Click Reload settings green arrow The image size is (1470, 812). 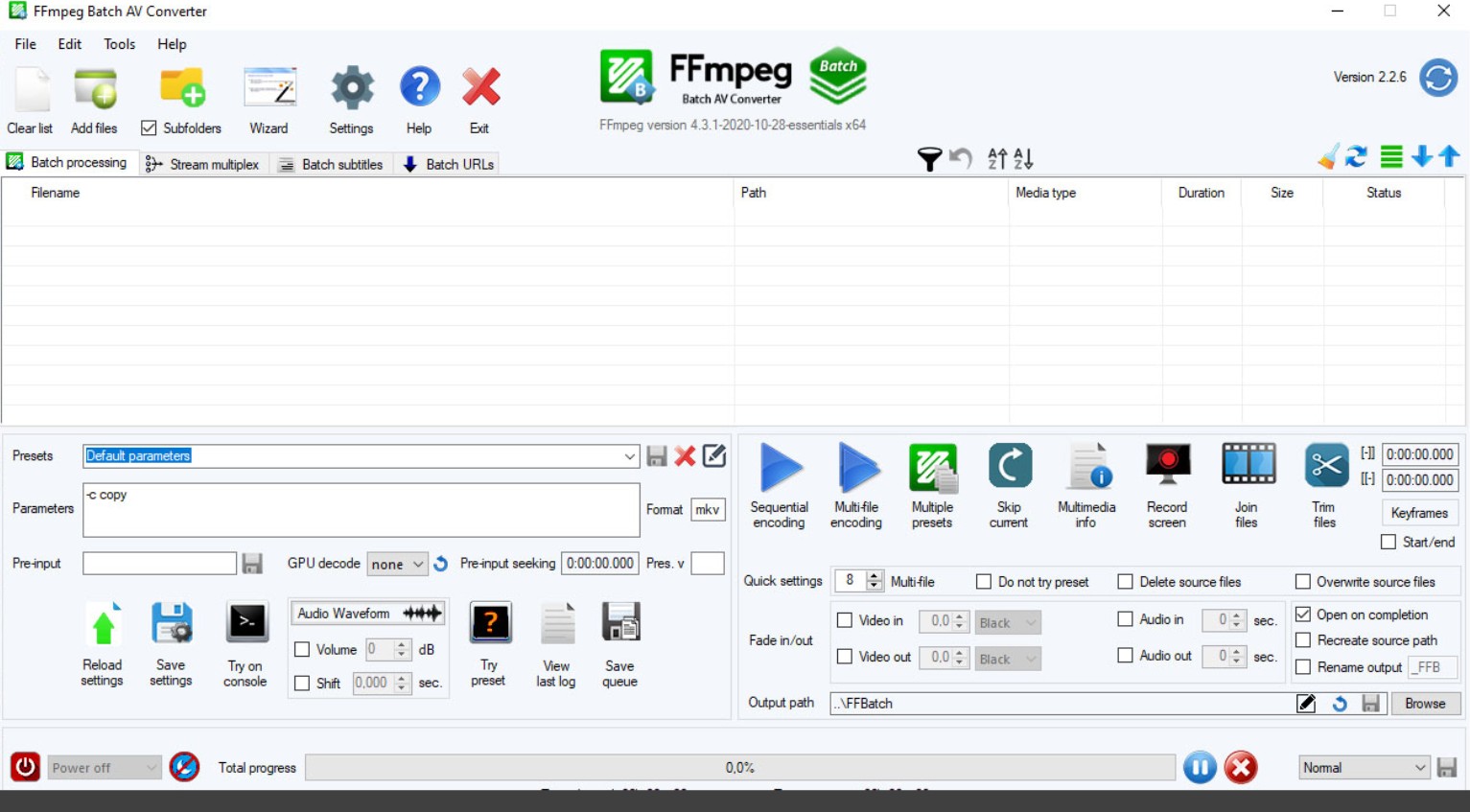104,626
